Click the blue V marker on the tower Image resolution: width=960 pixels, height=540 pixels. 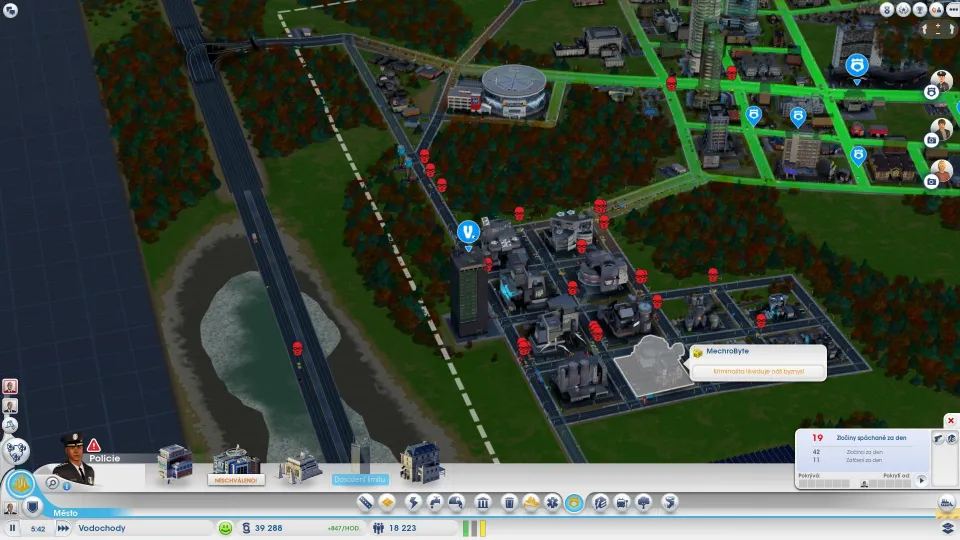[468, 233]
